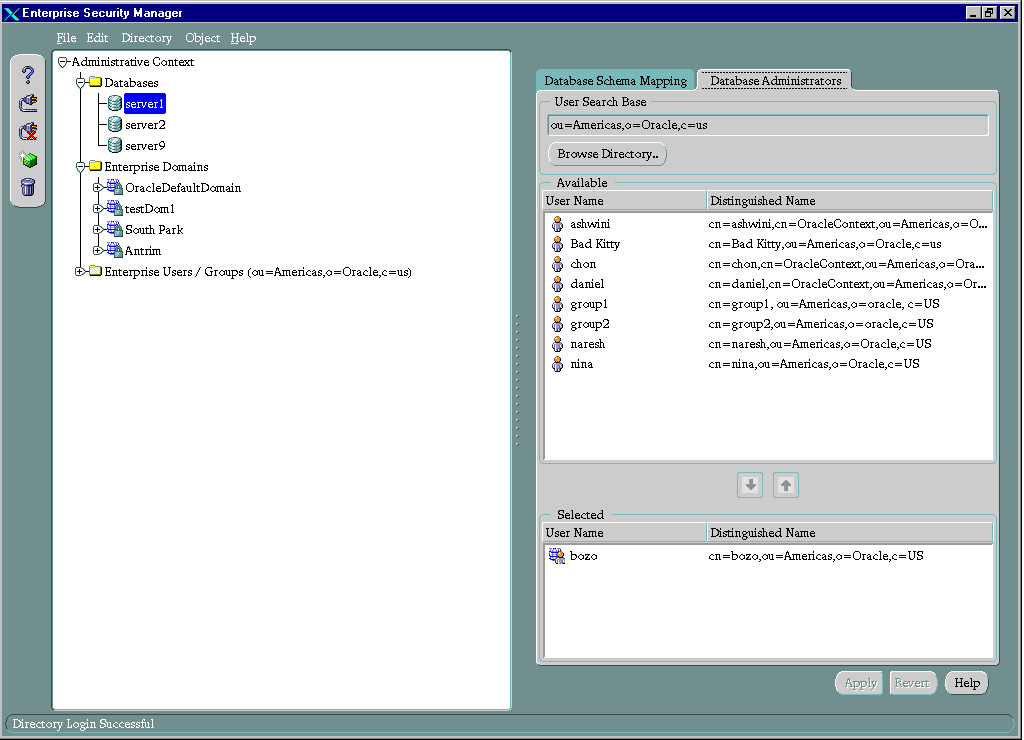
Task: Select bozo in the Selected list
Action: (x=583, y=556)
